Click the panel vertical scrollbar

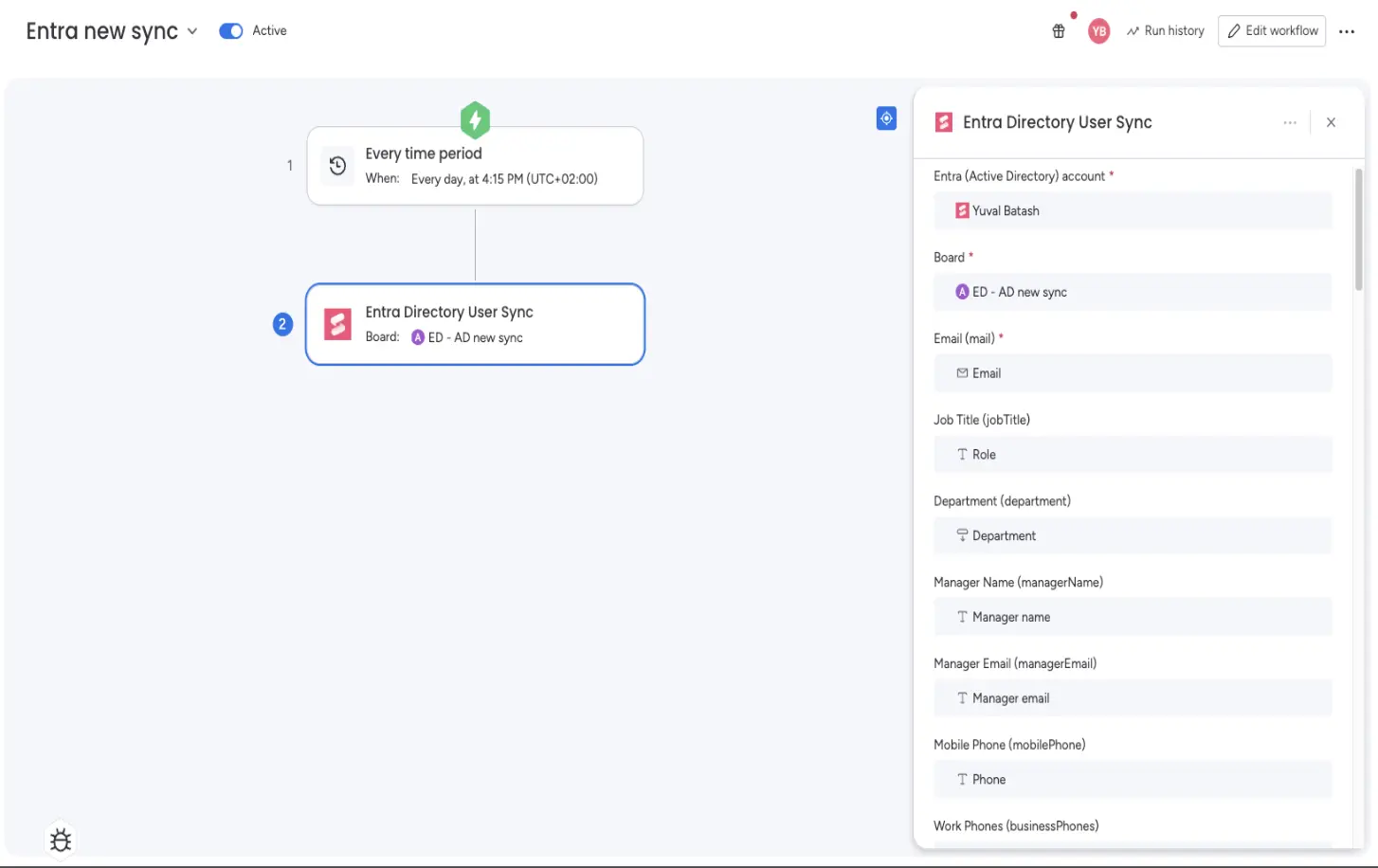click(1358, 229)
